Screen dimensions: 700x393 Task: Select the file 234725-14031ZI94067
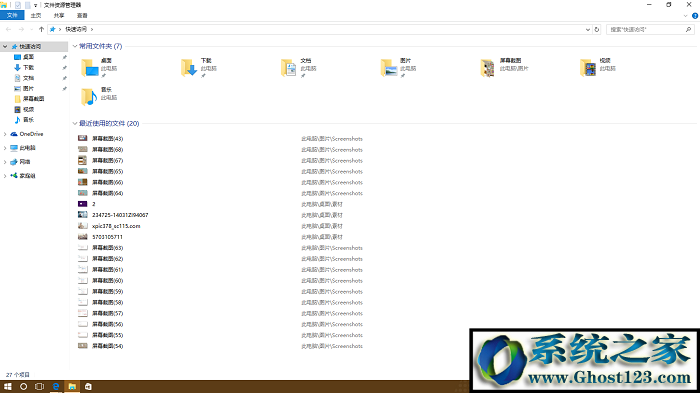point(120,215)
